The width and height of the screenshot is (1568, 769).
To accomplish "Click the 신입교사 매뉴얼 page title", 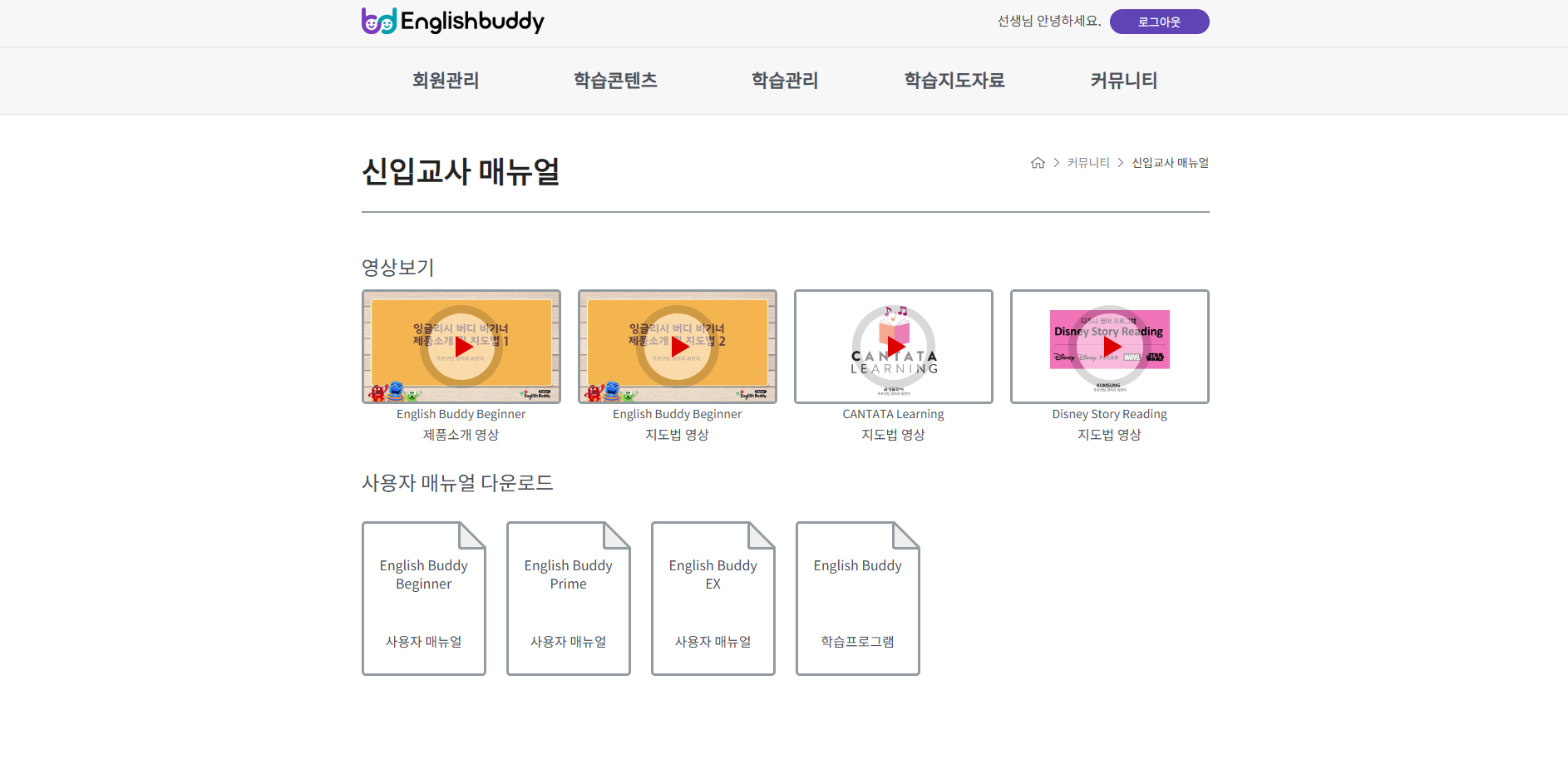I will 461,172.
